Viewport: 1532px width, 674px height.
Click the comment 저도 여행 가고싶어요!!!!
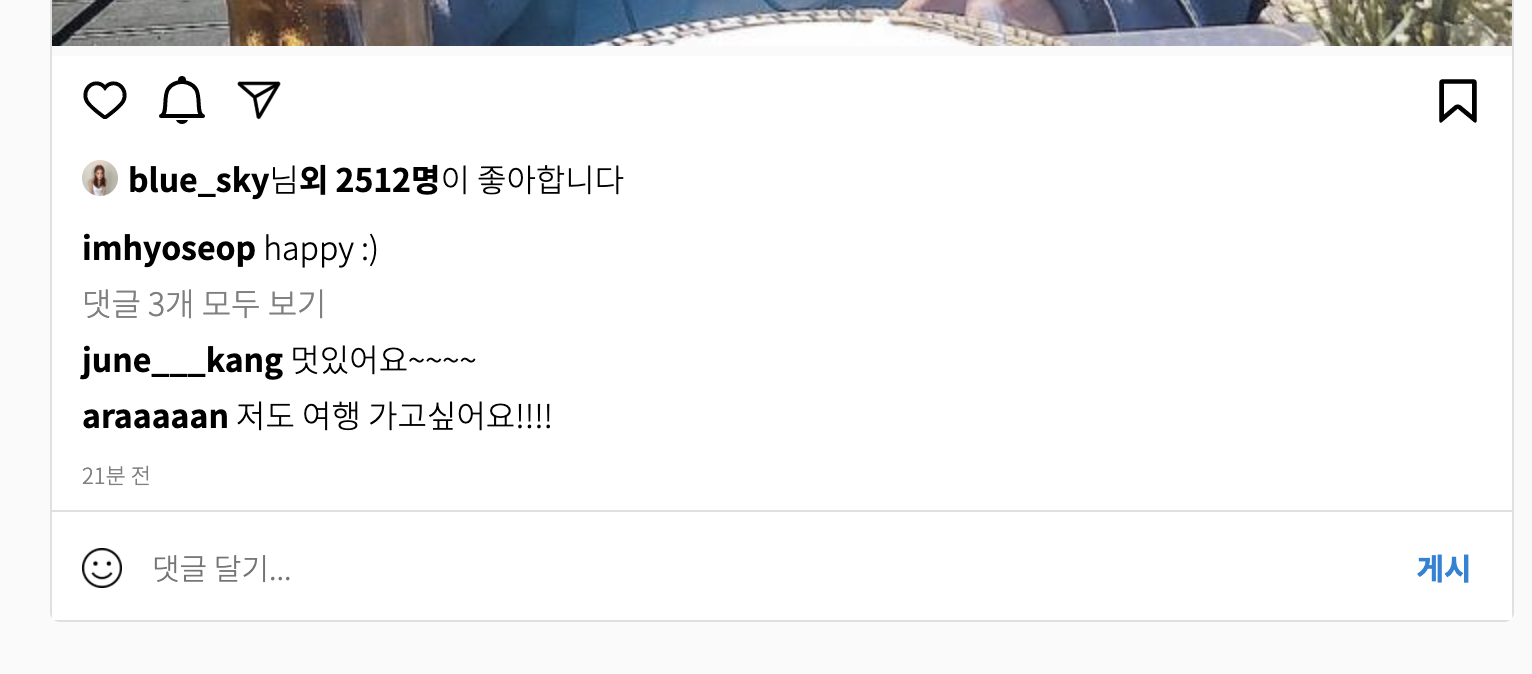coord(394,416)
